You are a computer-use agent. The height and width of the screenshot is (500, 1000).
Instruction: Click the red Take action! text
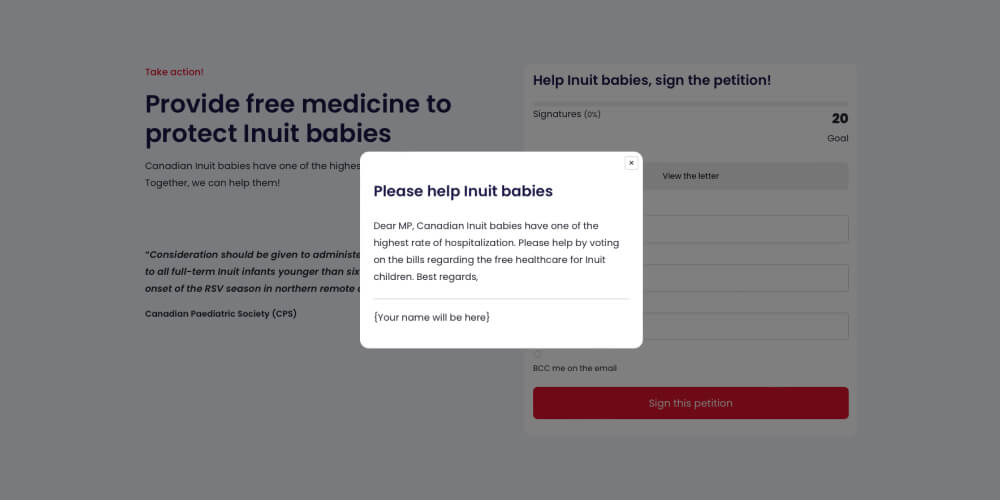point(174,72)
